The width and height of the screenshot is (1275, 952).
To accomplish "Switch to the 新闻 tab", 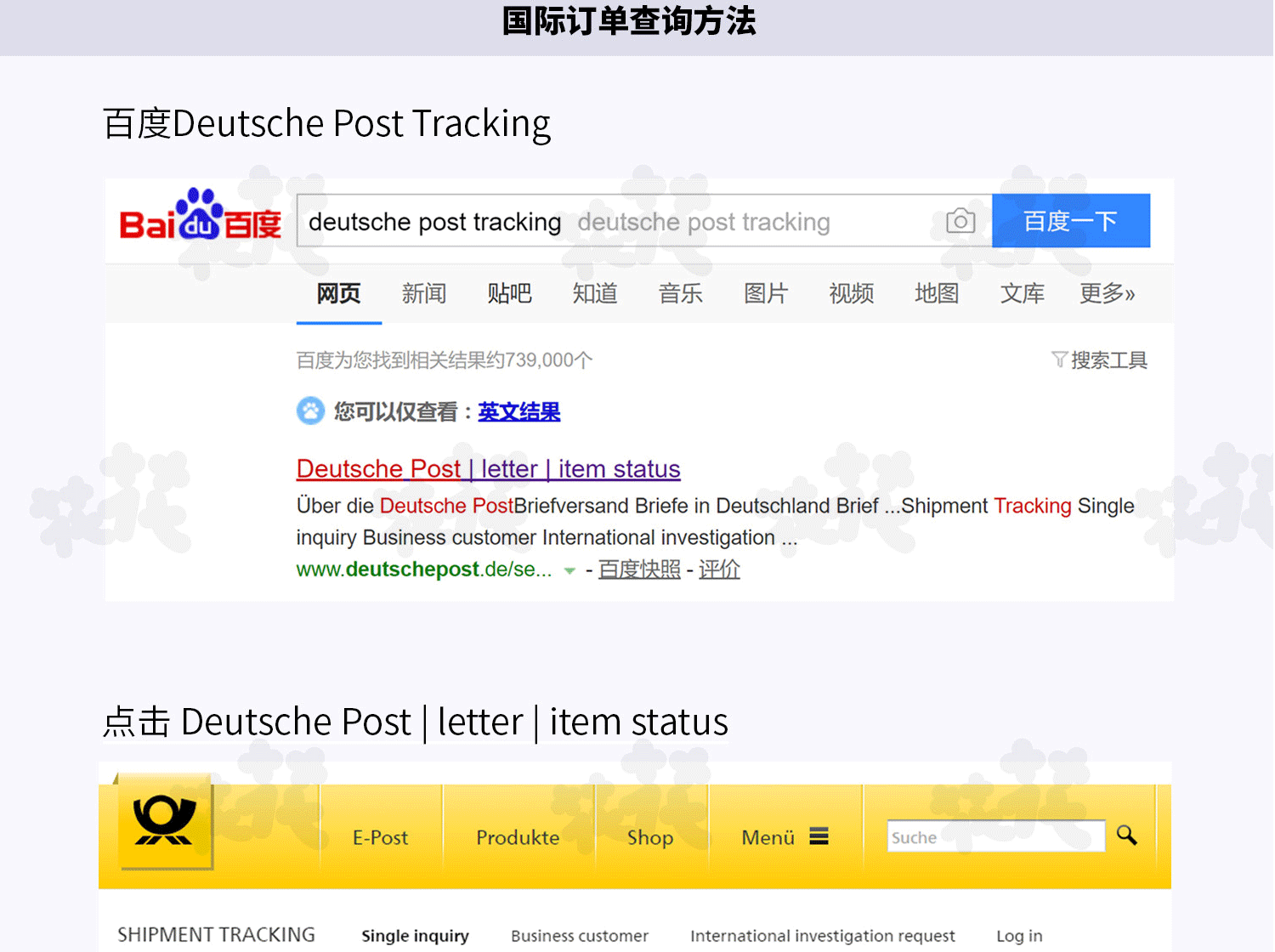I will pyautogui.click(x=424, y=293).
